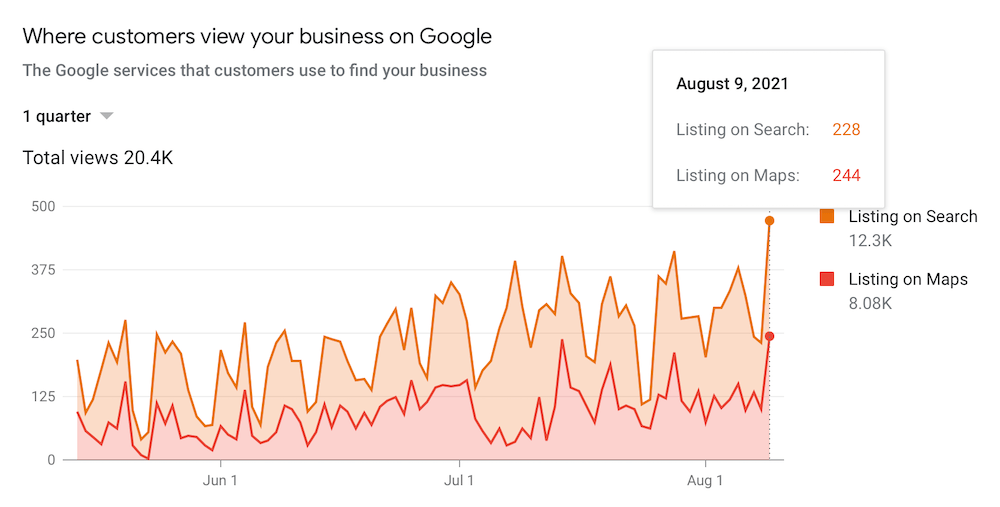Click the 1 quarter period label

[x=57, y=117]
